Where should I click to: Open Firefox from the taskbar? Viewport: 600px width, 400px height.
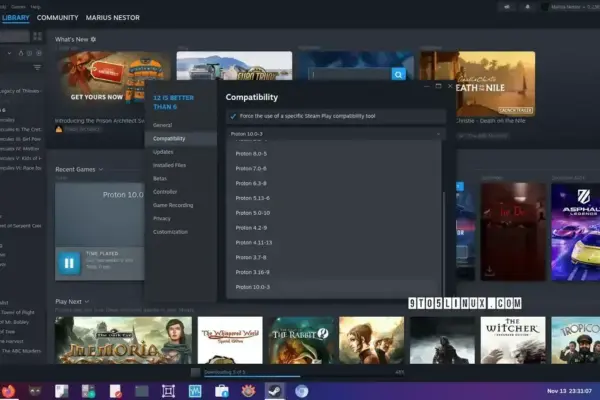tap(8, 391)
